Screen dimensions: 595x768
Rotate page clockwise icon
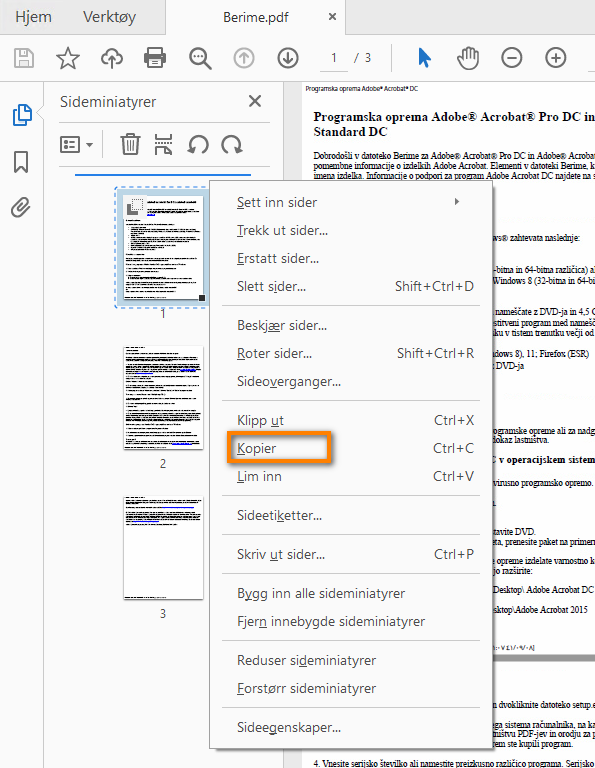coord(232,144)
